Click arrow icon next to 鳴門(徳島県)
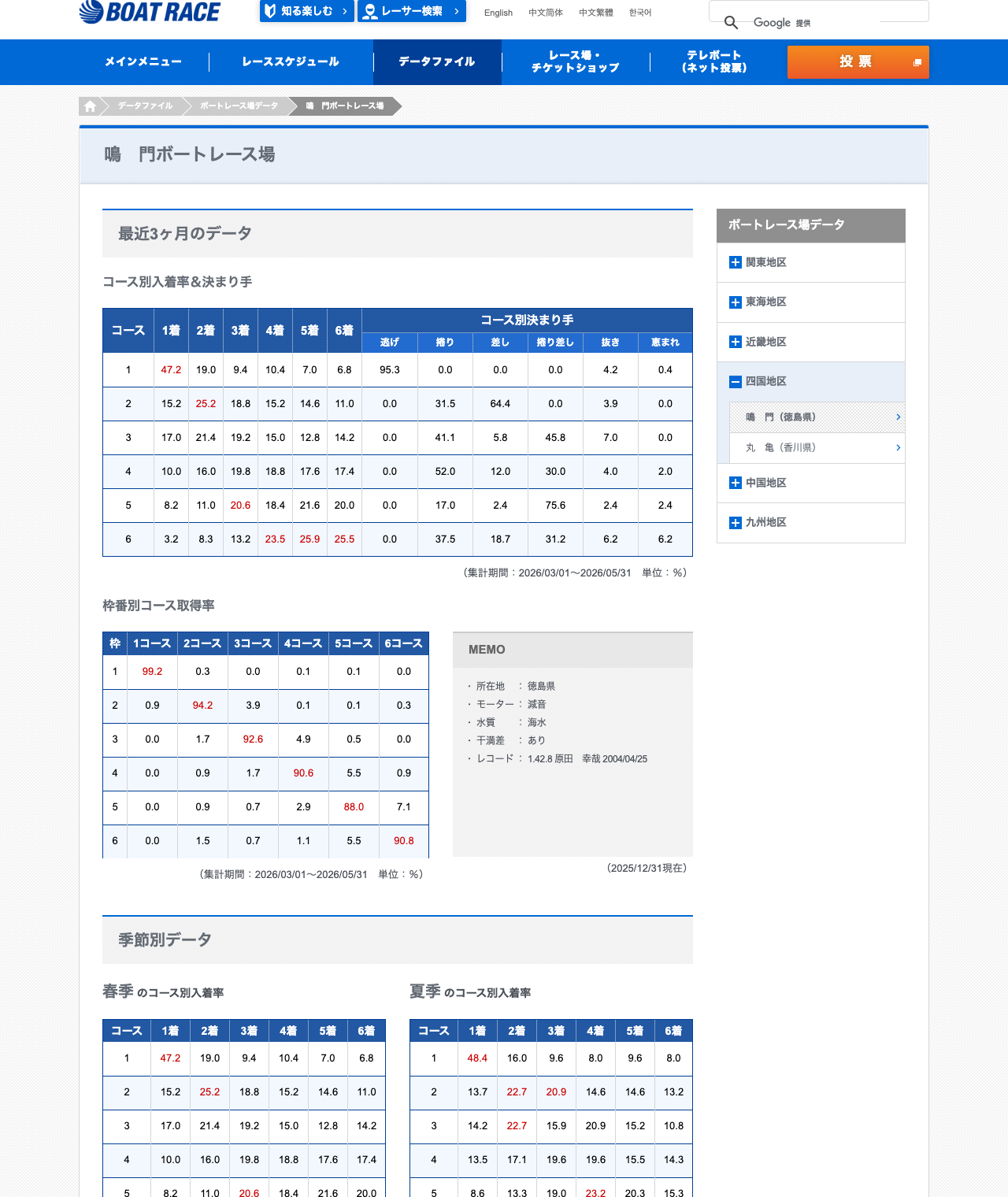This screenshot has width=1008, height=1197. click(898, 417)
